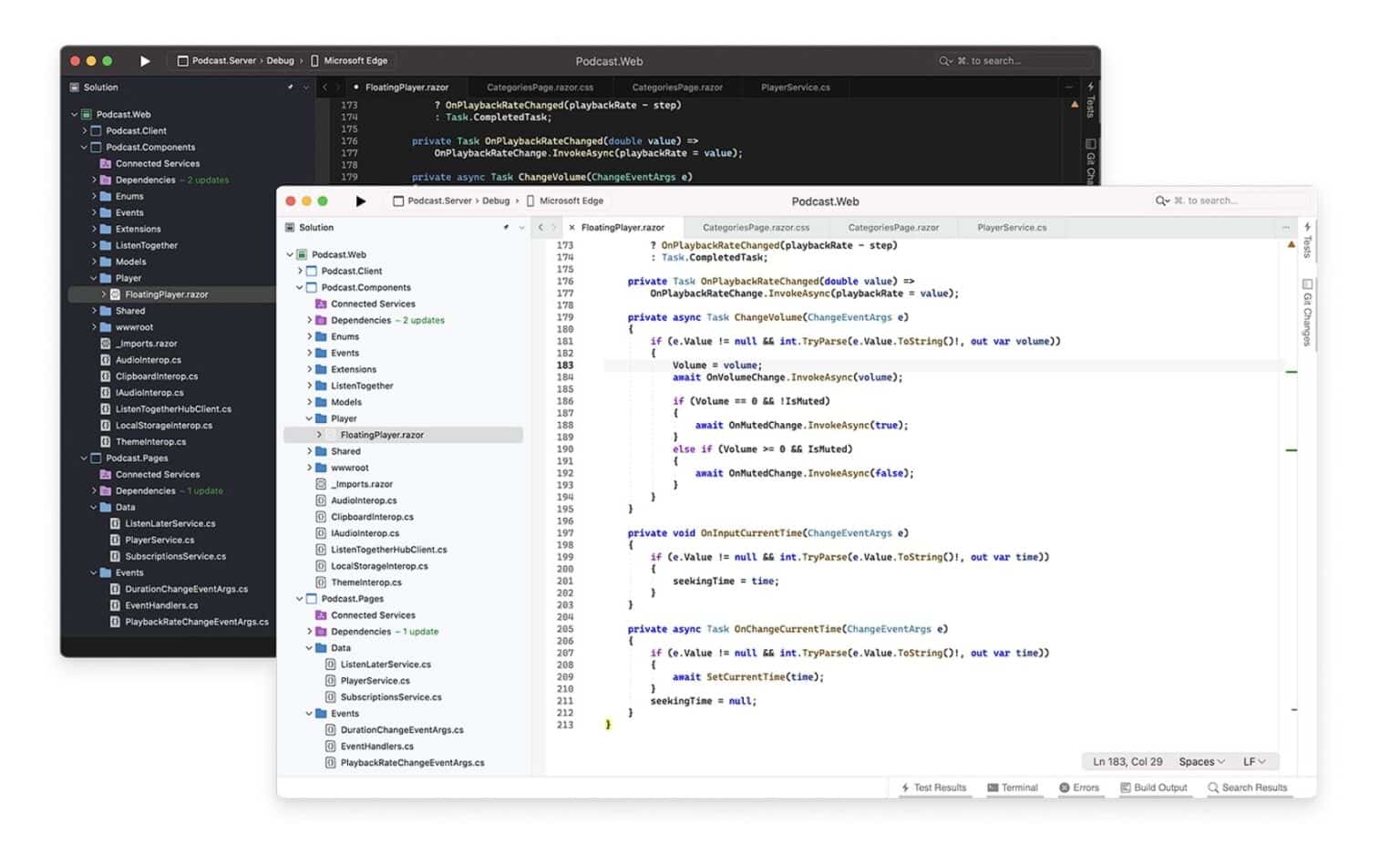Switch to PlayerService.cs tab in dark window
The image size is (1400, 866).
coord(795,88)
